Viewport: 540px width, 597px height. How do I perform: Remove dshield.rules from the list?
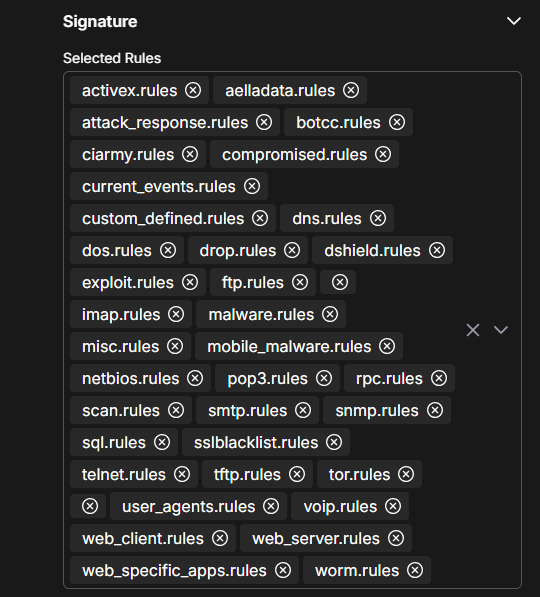click(437, 251)
